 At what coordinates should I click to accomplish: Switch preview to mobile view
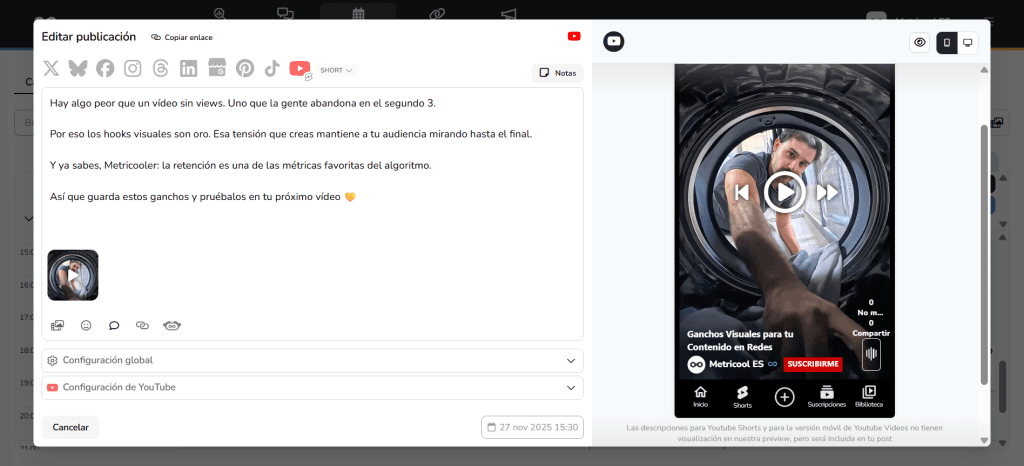pos(947,42)
